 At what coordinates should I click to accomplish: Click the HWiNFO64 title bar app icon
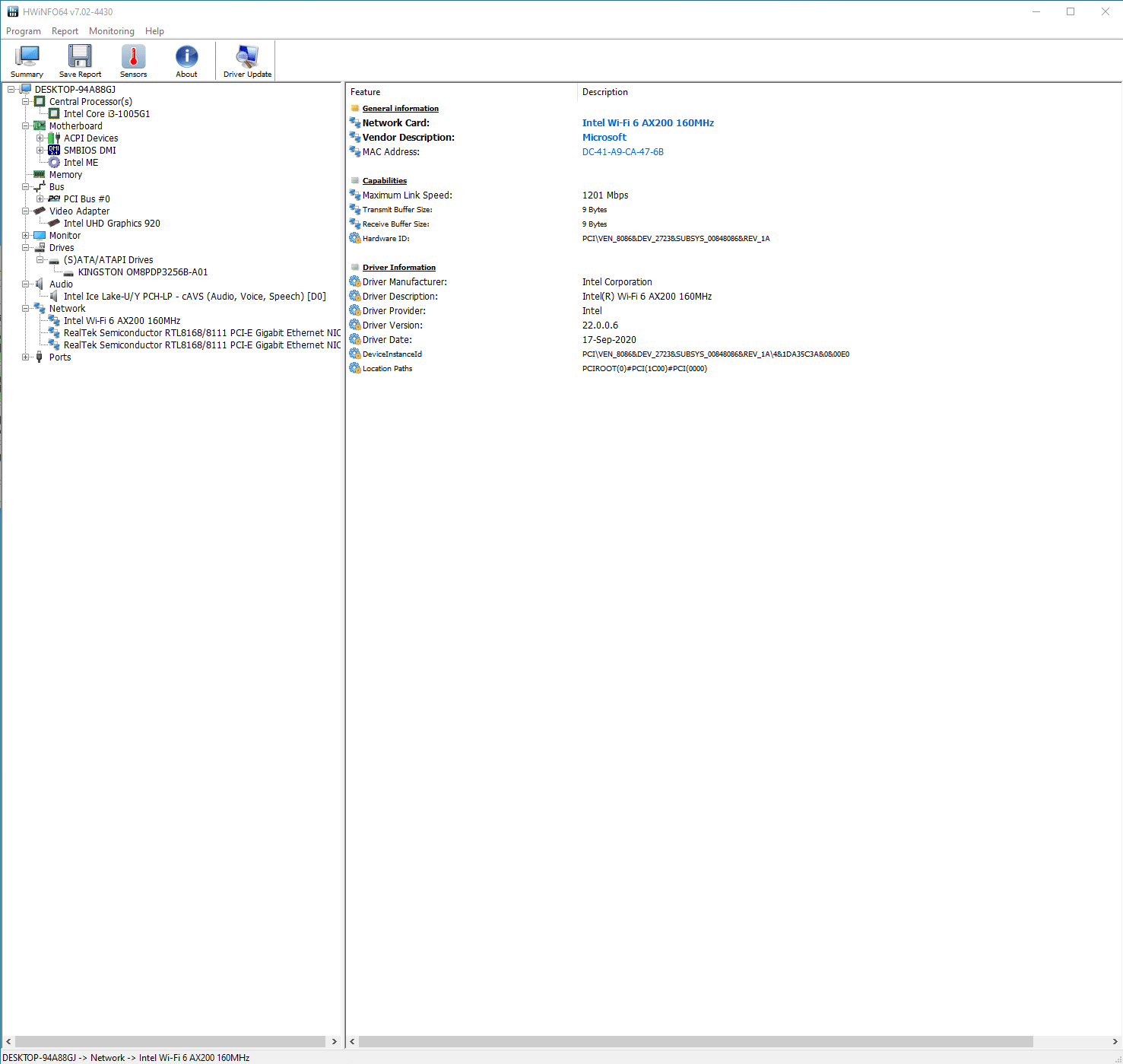(12, 11)
